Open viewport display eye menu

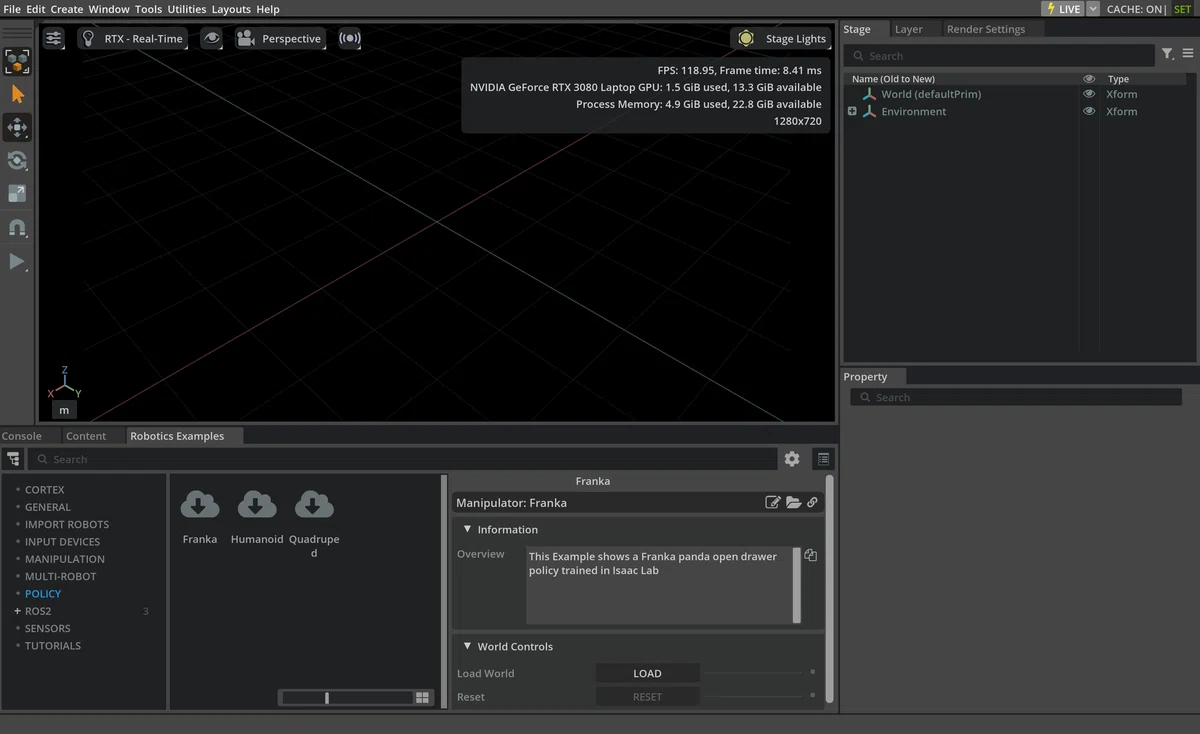pos(211,39)
